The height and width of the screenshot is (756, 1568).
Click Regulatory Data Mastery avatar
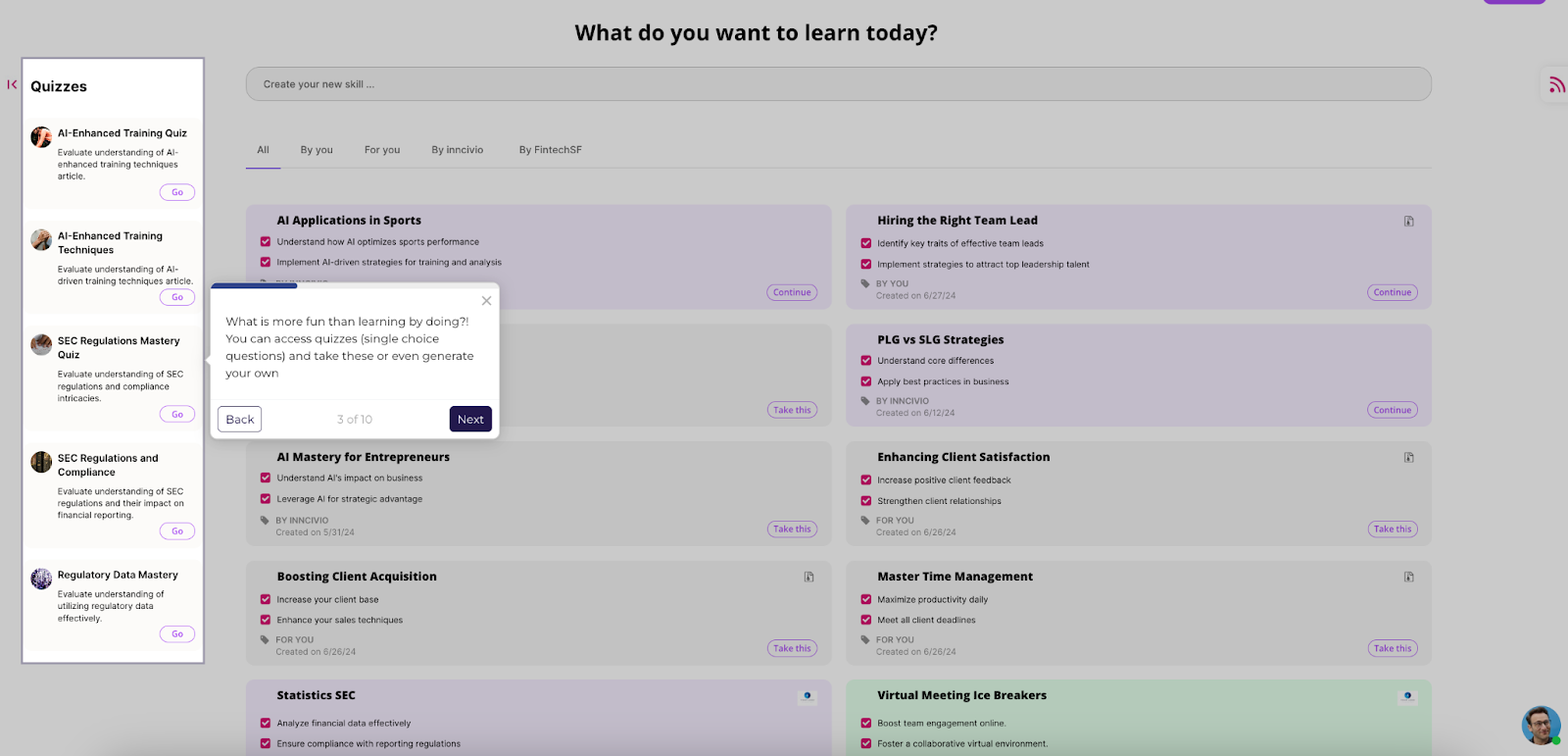coord(41,579)
